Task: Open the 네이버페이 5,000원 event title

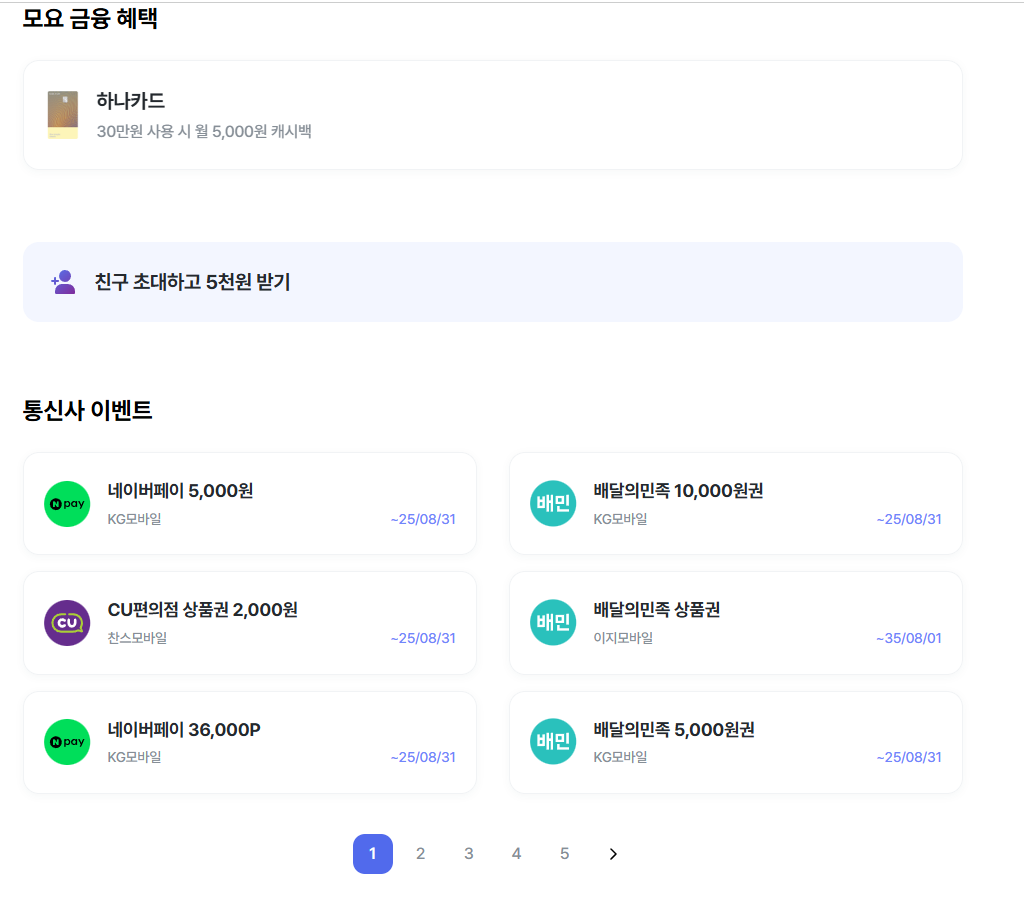Action: (180, 491)
